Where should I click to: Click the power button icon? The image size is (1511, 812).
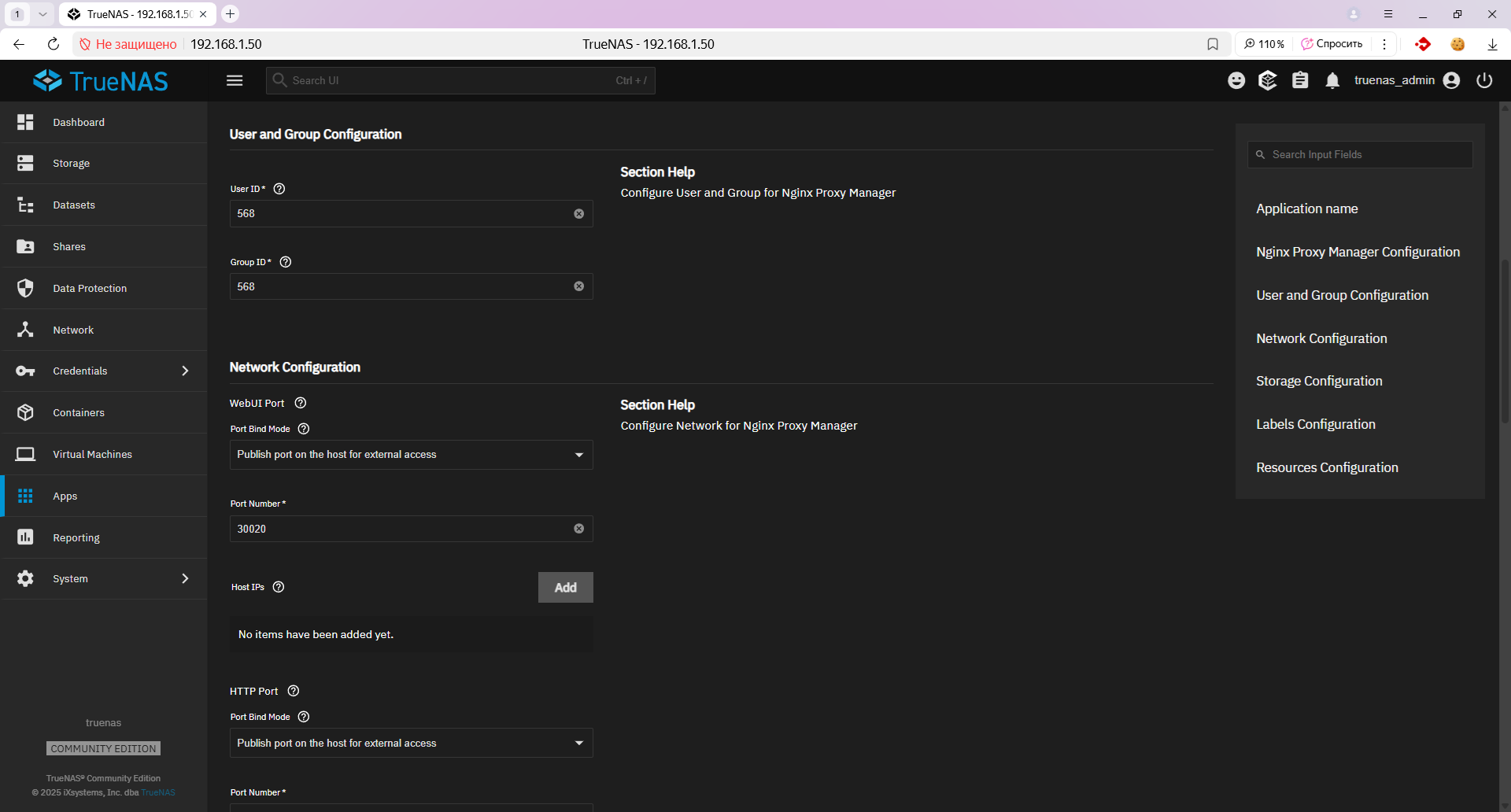[x=1484, y=80]
